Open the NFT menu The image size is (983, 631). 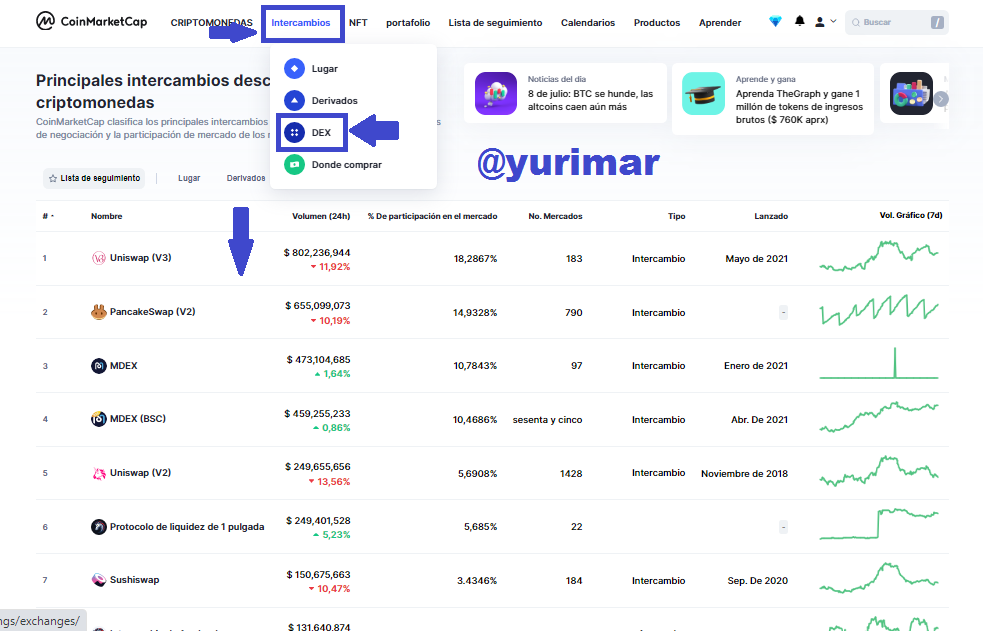pyautogui.click(x=358, y=23)
